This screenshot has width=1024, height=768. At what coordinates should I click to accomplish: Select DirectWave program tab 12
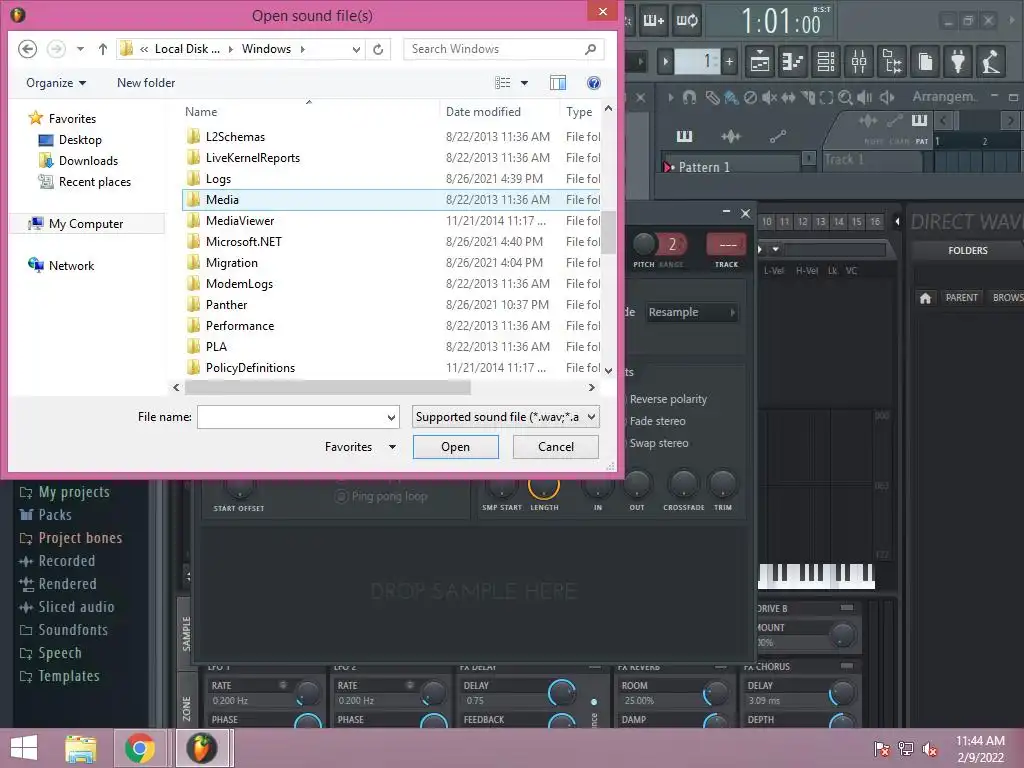pos(803,222)
